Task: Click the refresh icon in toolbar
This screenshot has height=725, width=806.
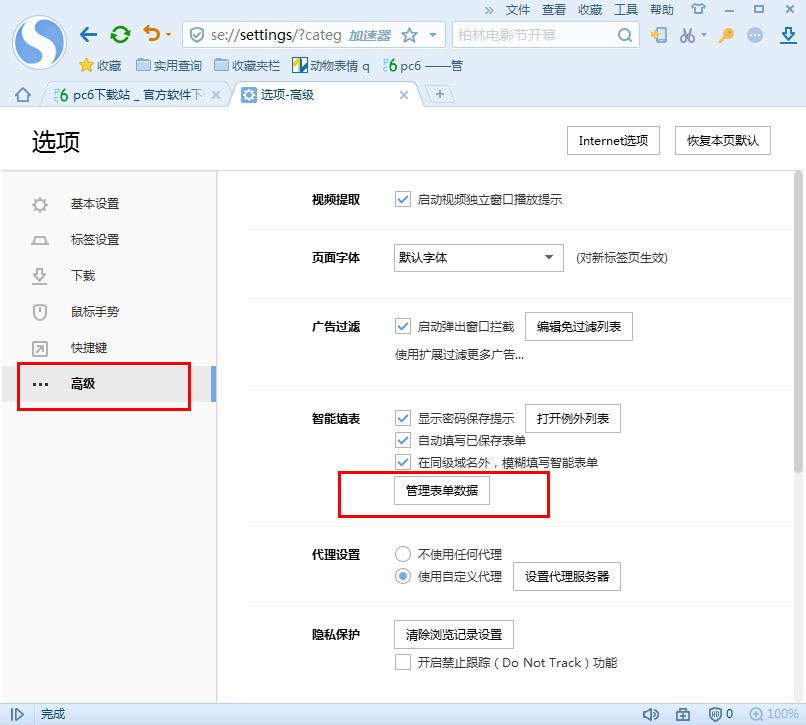Action: 119,33
